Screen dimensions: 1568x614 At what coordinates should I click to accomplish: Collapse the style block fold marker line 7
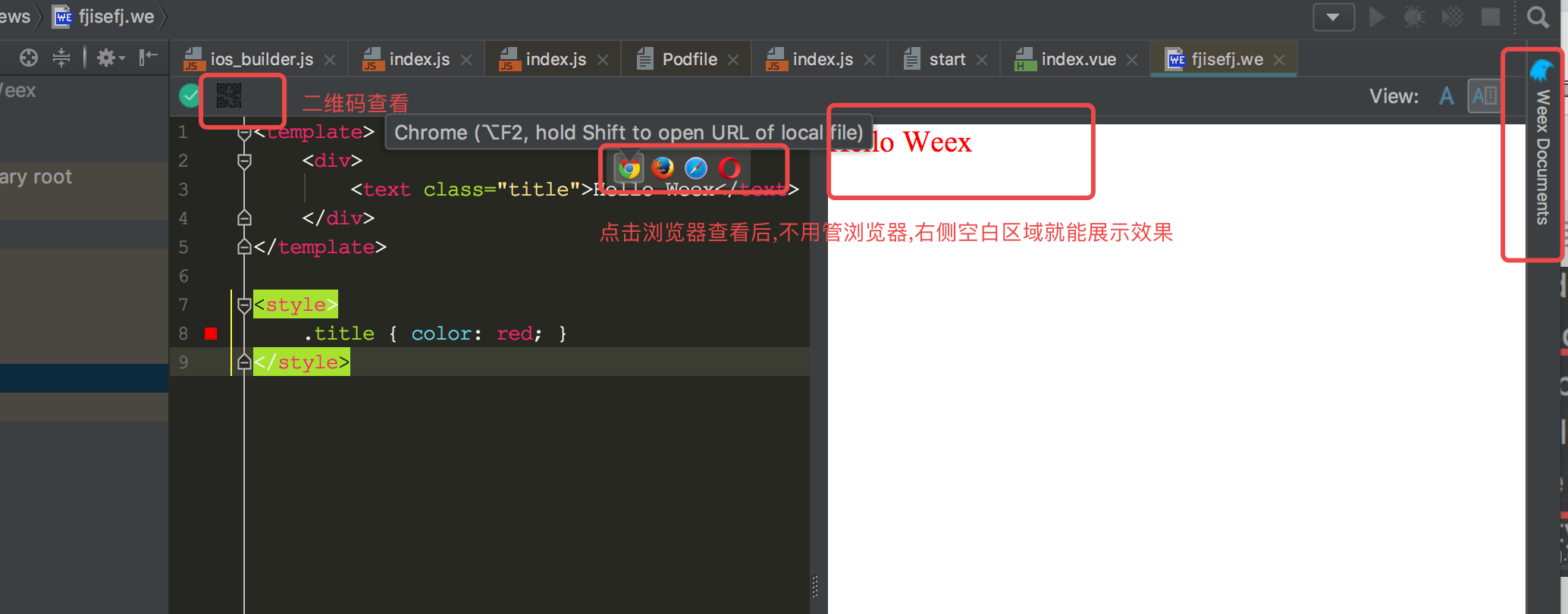tap(244, 305)
